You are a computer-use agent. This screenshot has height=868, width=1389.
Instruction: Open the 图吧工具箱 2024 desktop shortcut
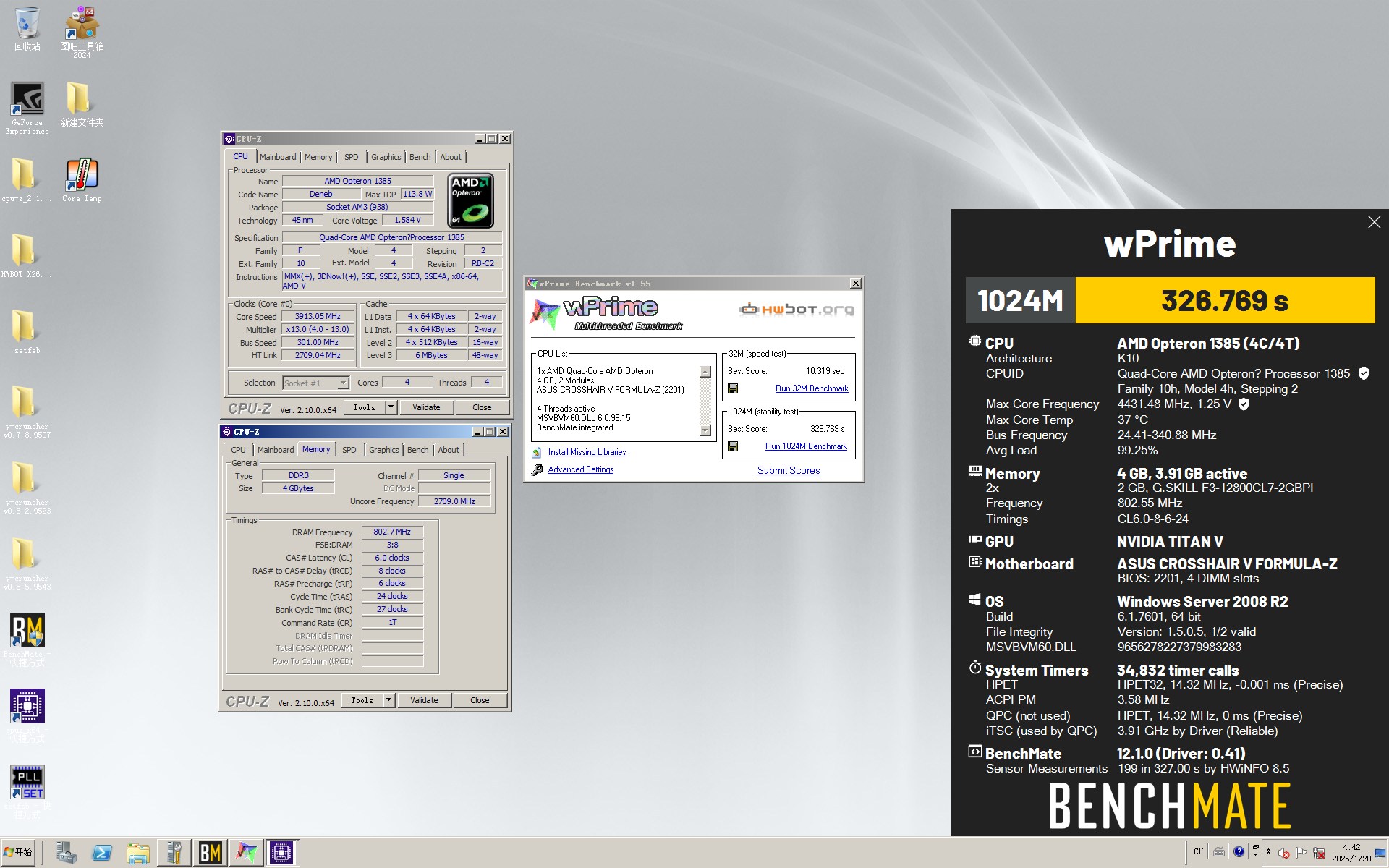tap(82, 33)
